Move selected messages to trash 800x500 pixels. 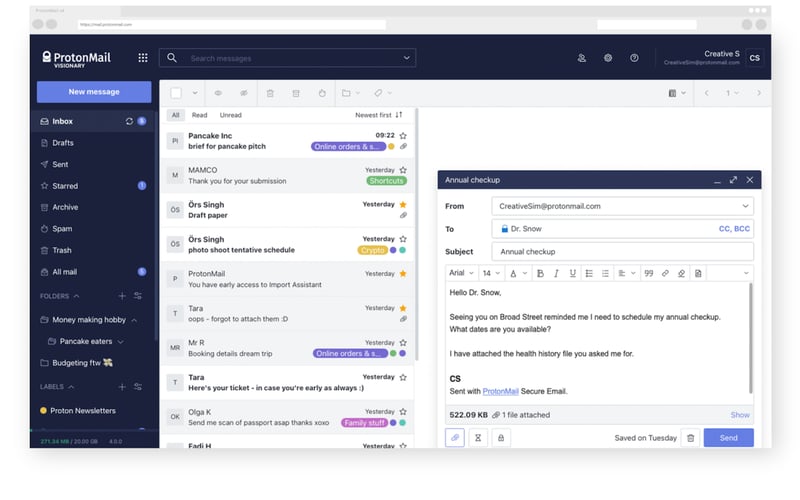(x=270, y=93)
